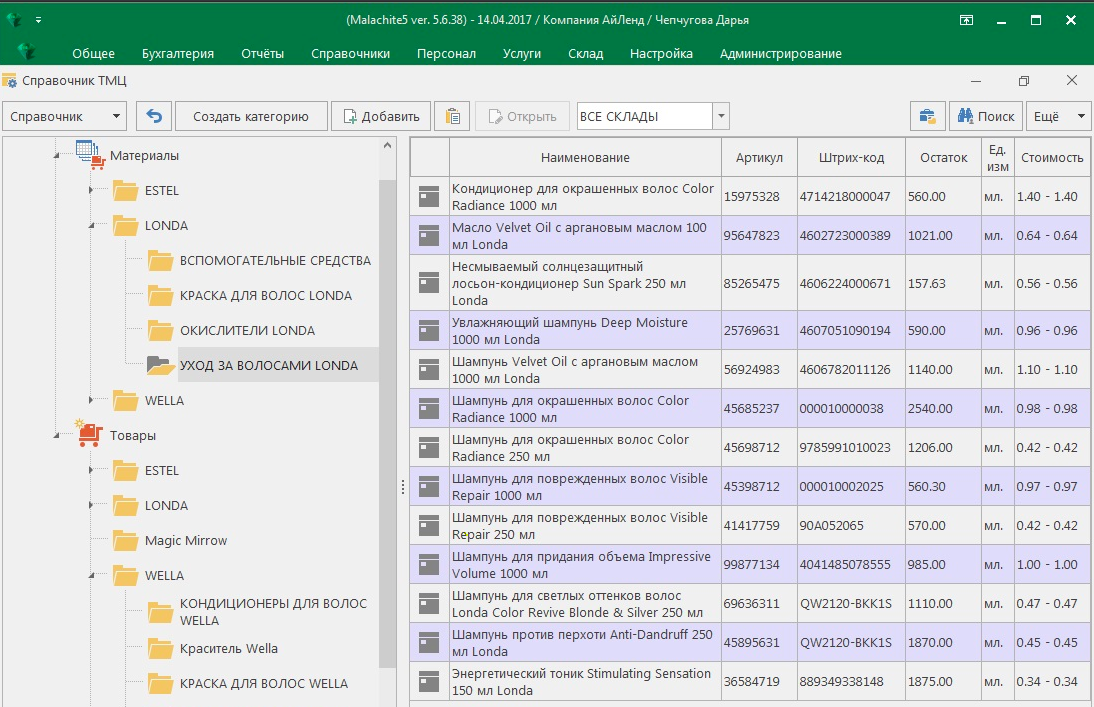Viewport: 1094px width, 707px height.
Task: Select the ОКИСЛИТЕЛИ LONDA folder
Action: 247,331
